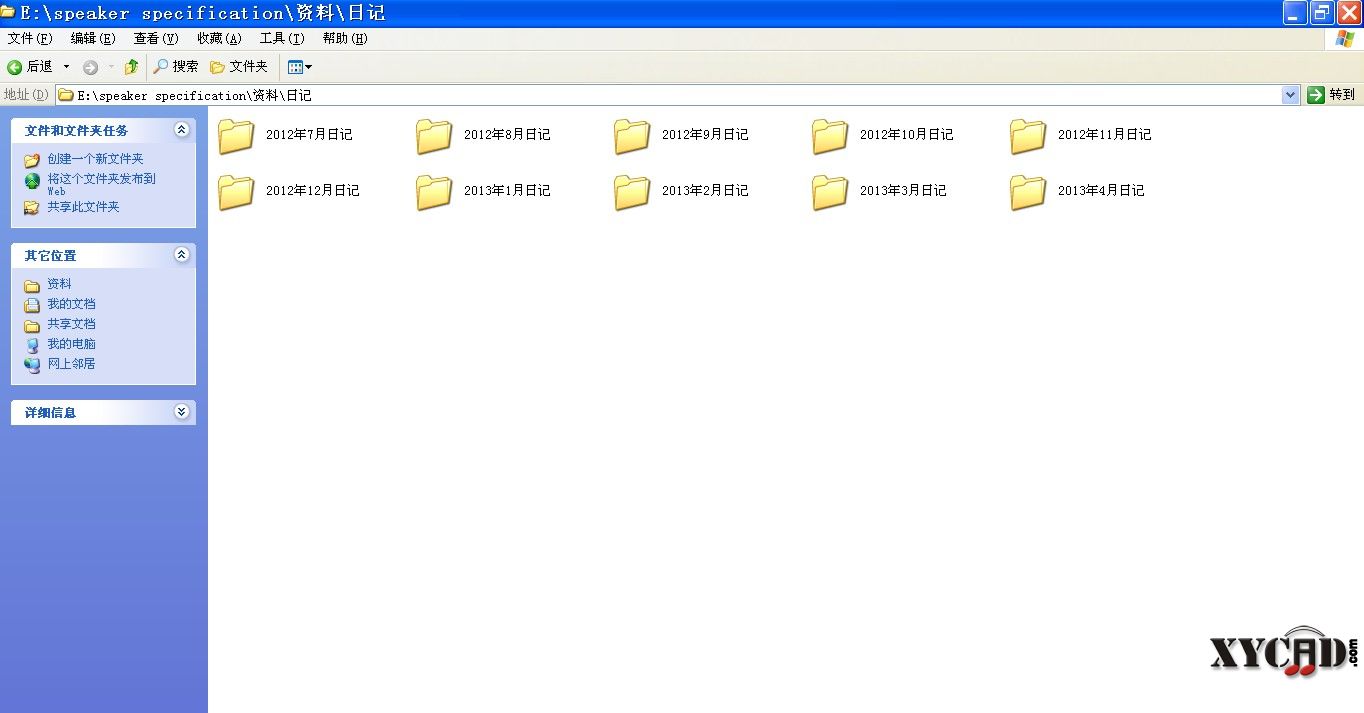1364x713 pixels.
Task: Open the Help (帮助) menu
Action: [345, 39]
